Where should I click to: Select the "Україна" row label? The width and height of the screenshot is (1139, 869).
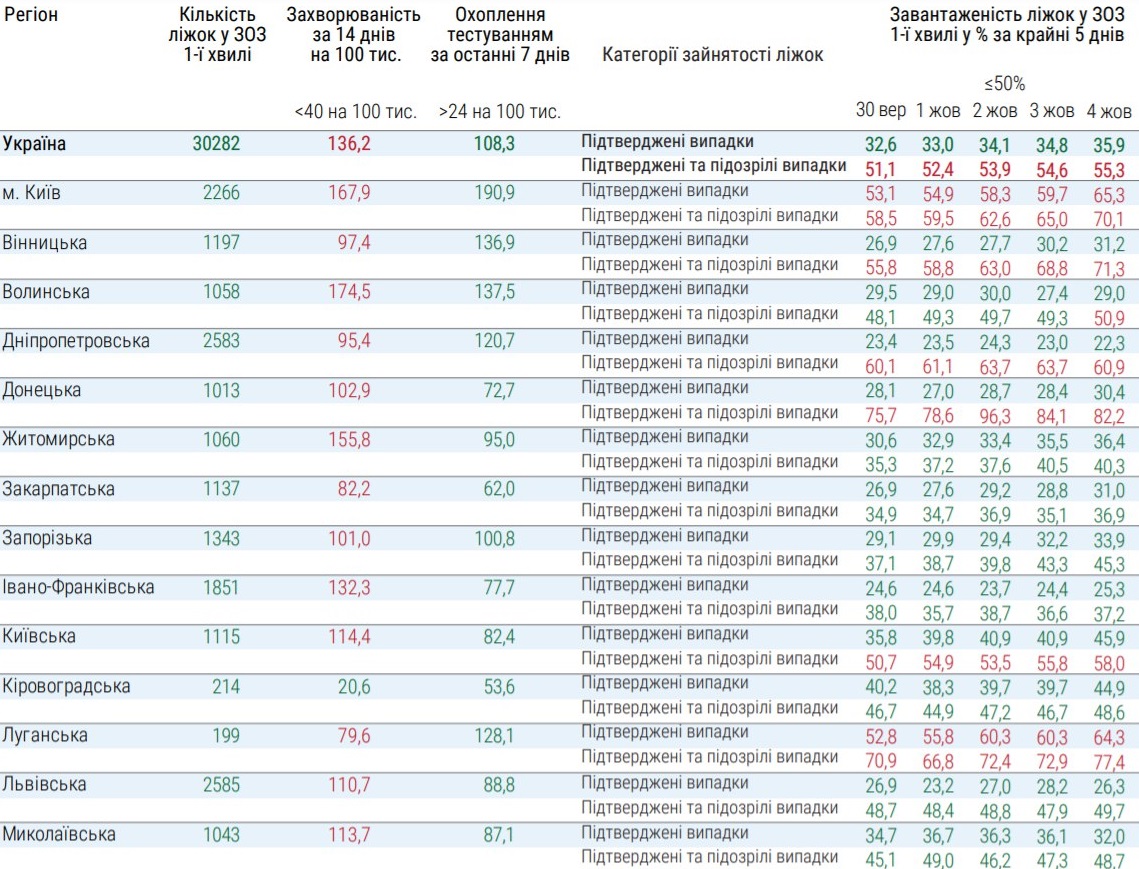[34, 144]
